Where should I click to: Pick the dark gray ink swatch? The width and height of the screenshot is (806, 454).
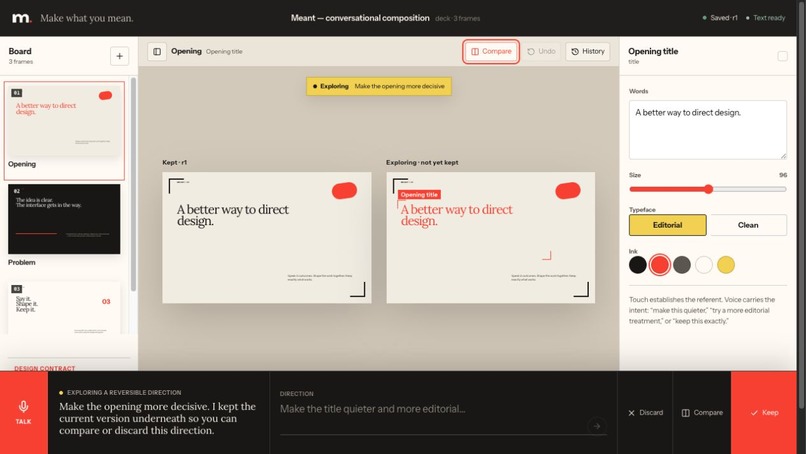click(682, 265)
